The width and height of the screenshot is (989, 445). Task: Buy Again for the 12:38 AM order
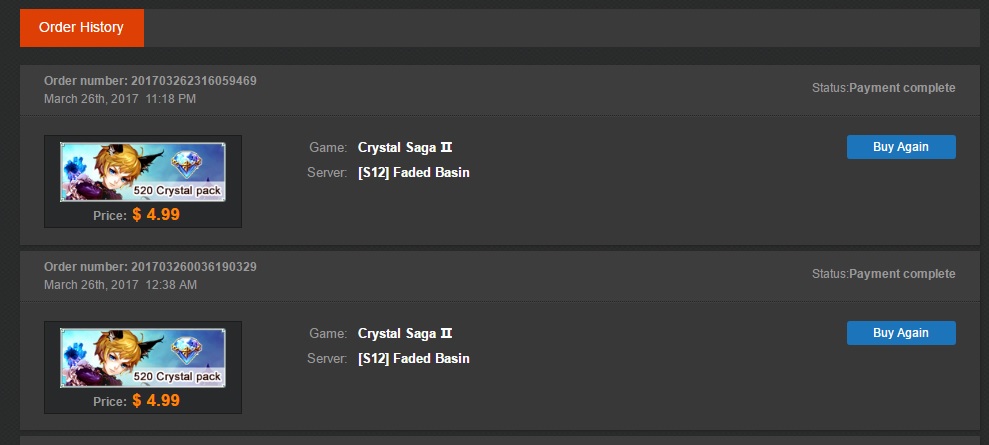(x=900, y=333)
